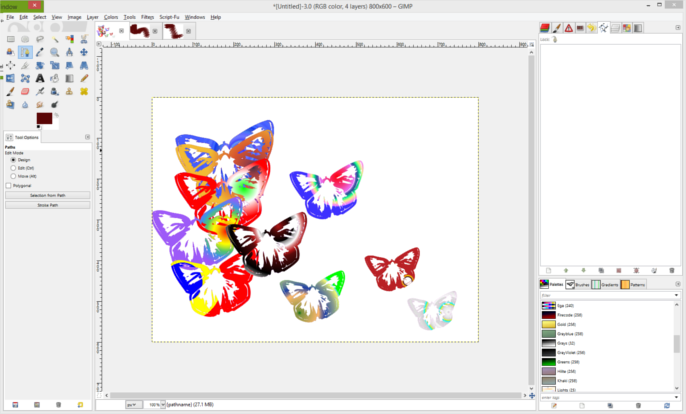Open the palette filter dropdown arrow
Screen dimensions: 686x414
click(x=676, y=295)
